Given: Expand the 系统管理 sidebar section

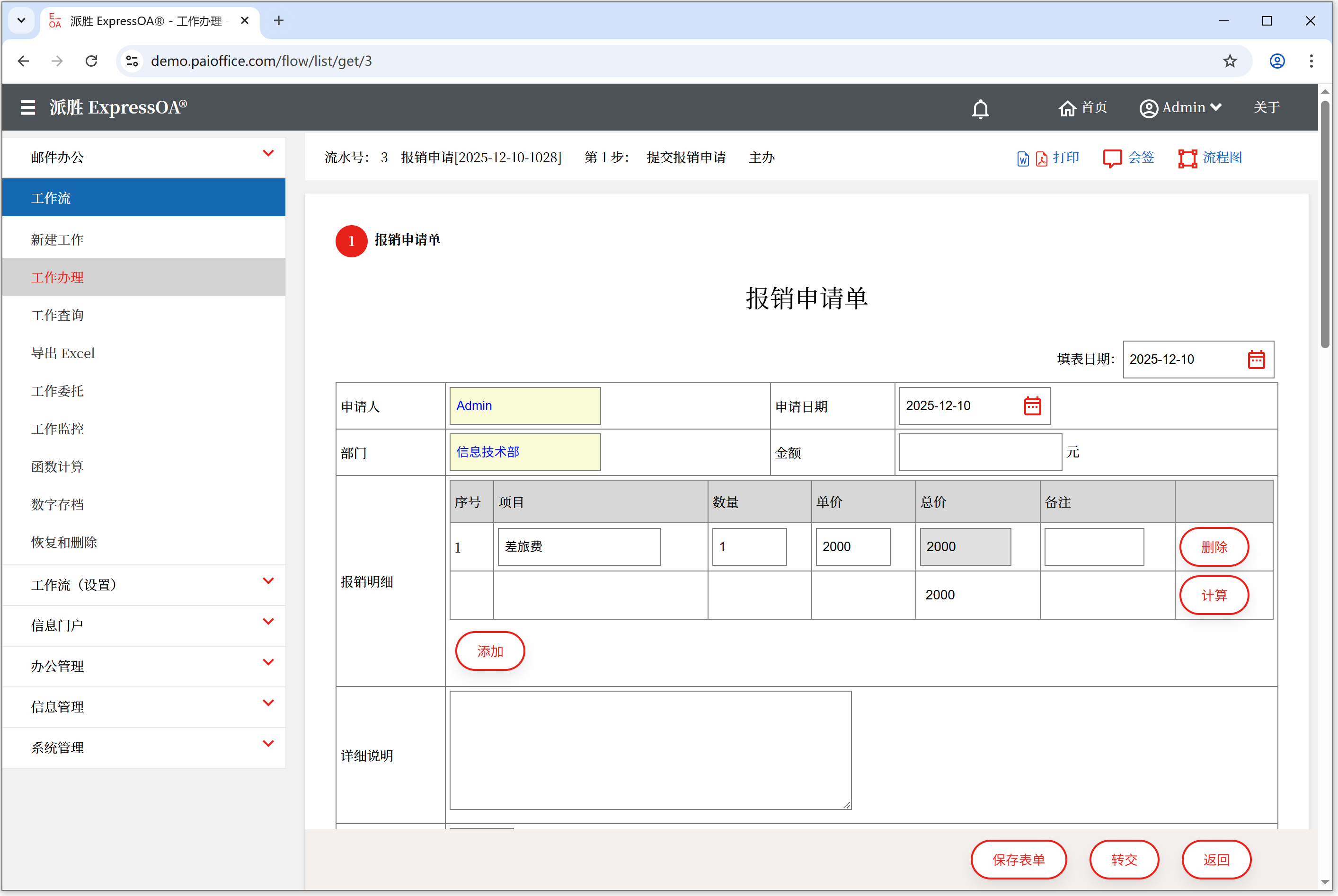Looking at the screenshot, I should (x=267, y=744).
